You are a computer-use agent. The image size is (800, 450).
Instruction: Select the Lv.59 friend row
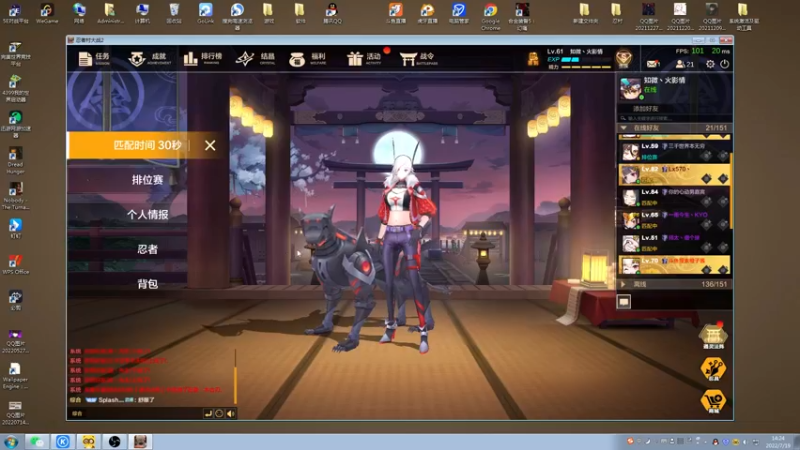673,152
